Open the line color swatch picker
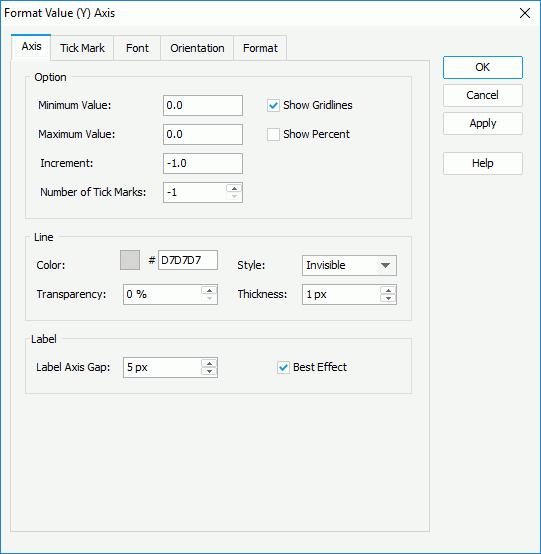 [x=130, y=260]
